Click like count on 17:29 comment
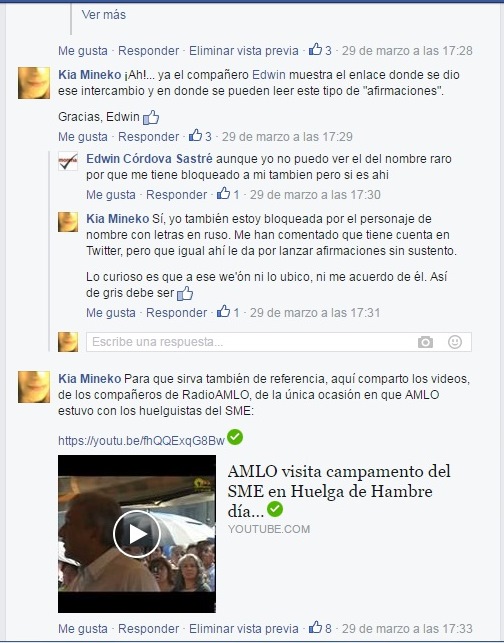504x643 pixels. (200, 136)
